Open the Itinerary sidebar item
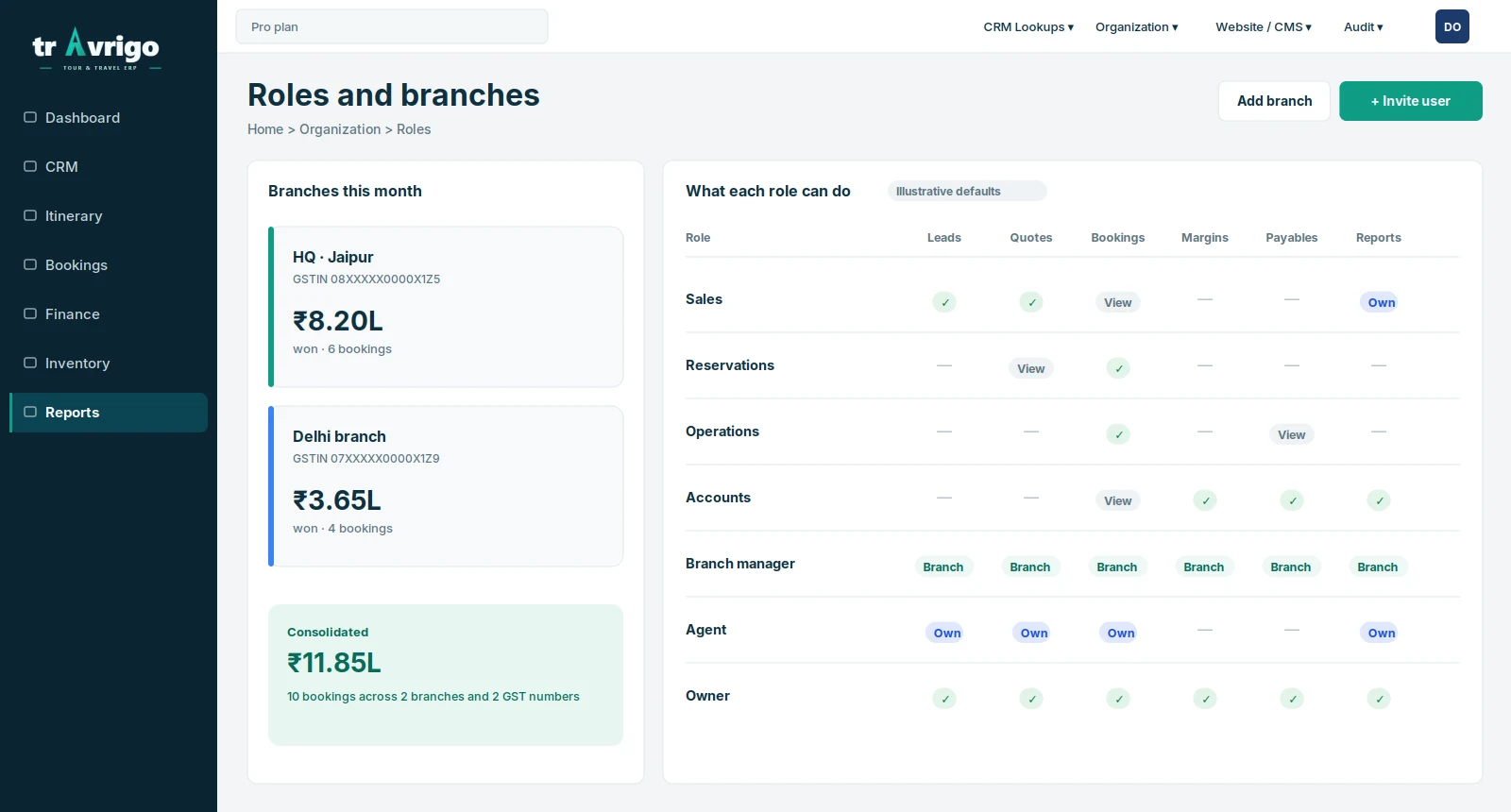 [x=109, y=216]
